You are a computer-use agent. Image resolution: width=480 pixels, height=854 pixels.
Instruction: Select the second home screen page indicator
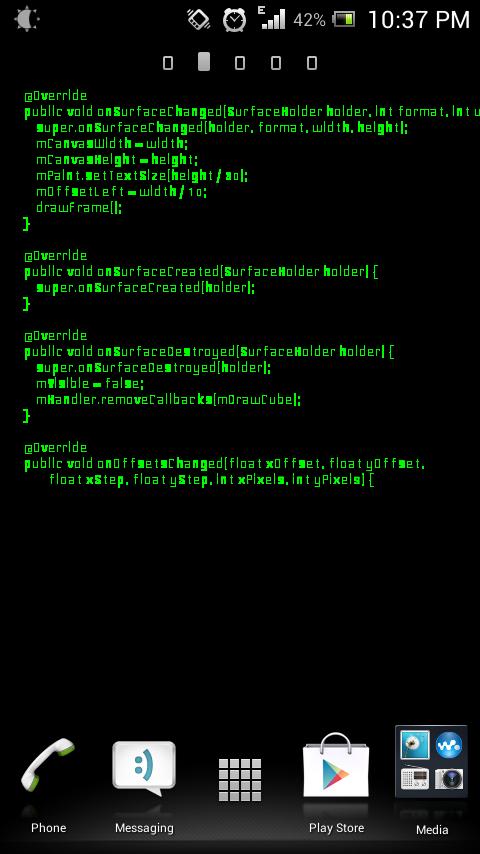click(204, 62)
